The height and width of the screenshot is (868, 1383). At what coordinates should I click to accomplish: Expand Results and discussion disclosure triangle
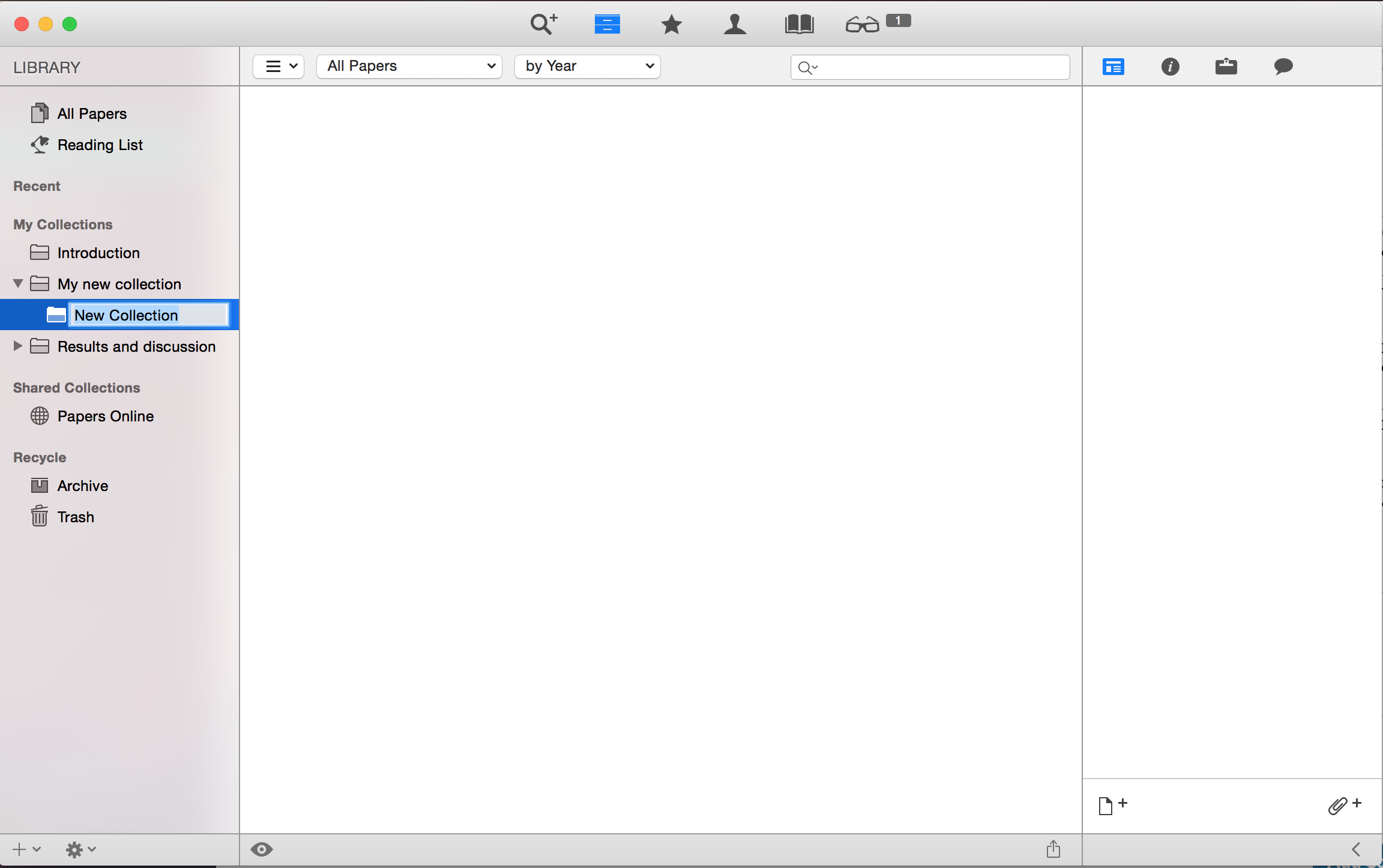[x=18, y=346]
